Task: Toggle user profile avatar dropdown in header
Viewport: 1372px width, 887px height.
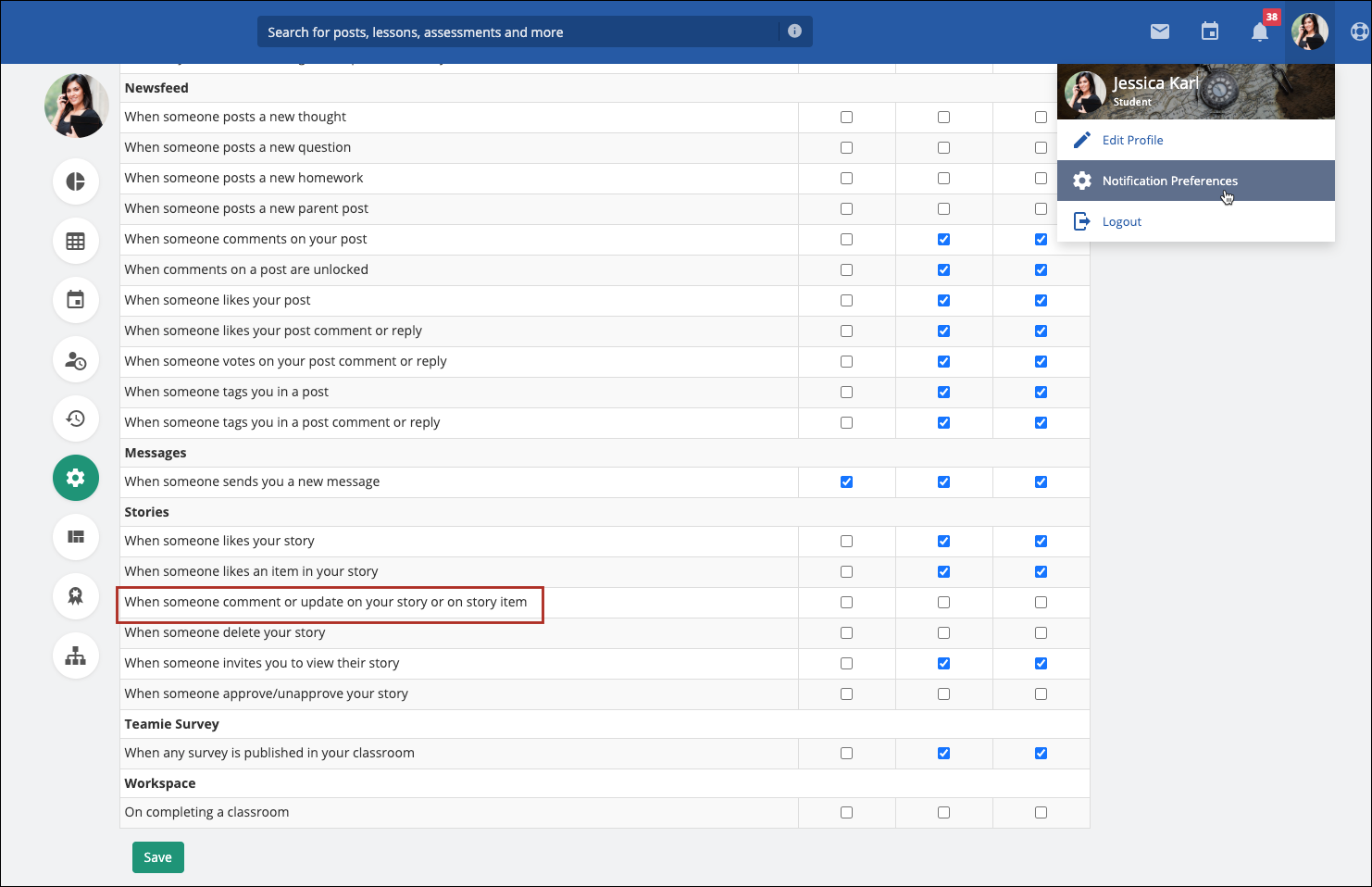Action: tap(1309, 32)
